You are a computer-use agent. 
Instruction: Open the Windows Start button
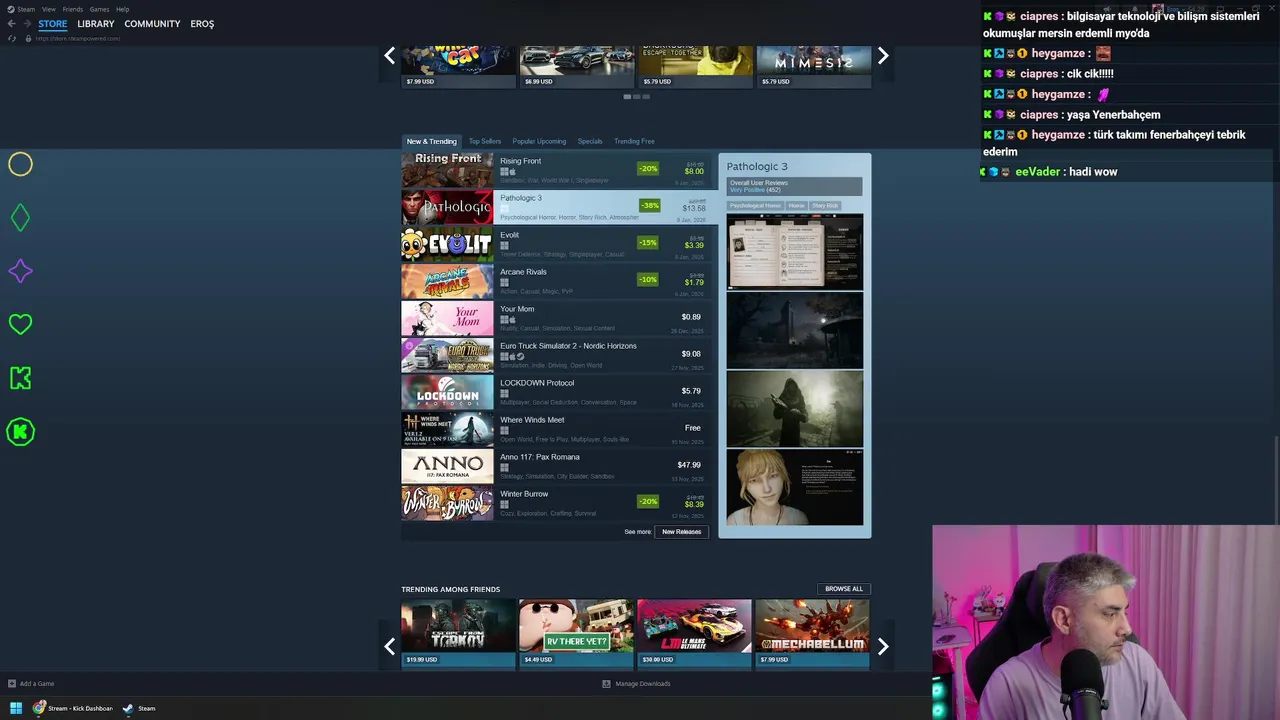[x=16, y=708]
